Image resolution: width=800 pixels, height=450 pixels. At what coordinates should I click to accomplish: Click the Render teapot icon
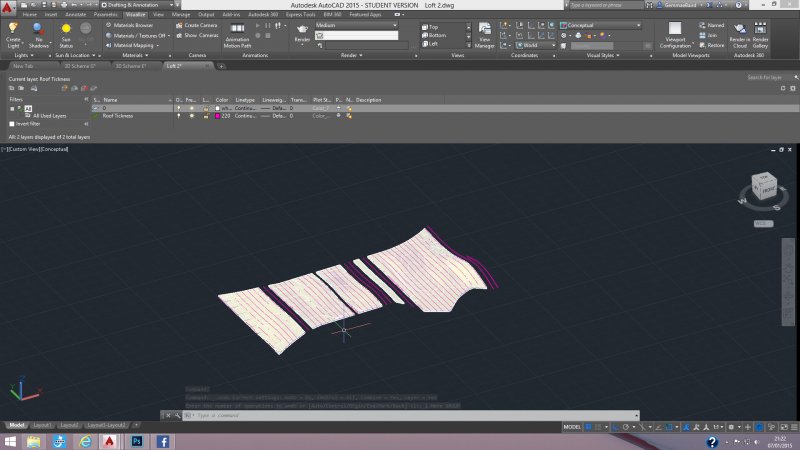(x=302, y=30)
